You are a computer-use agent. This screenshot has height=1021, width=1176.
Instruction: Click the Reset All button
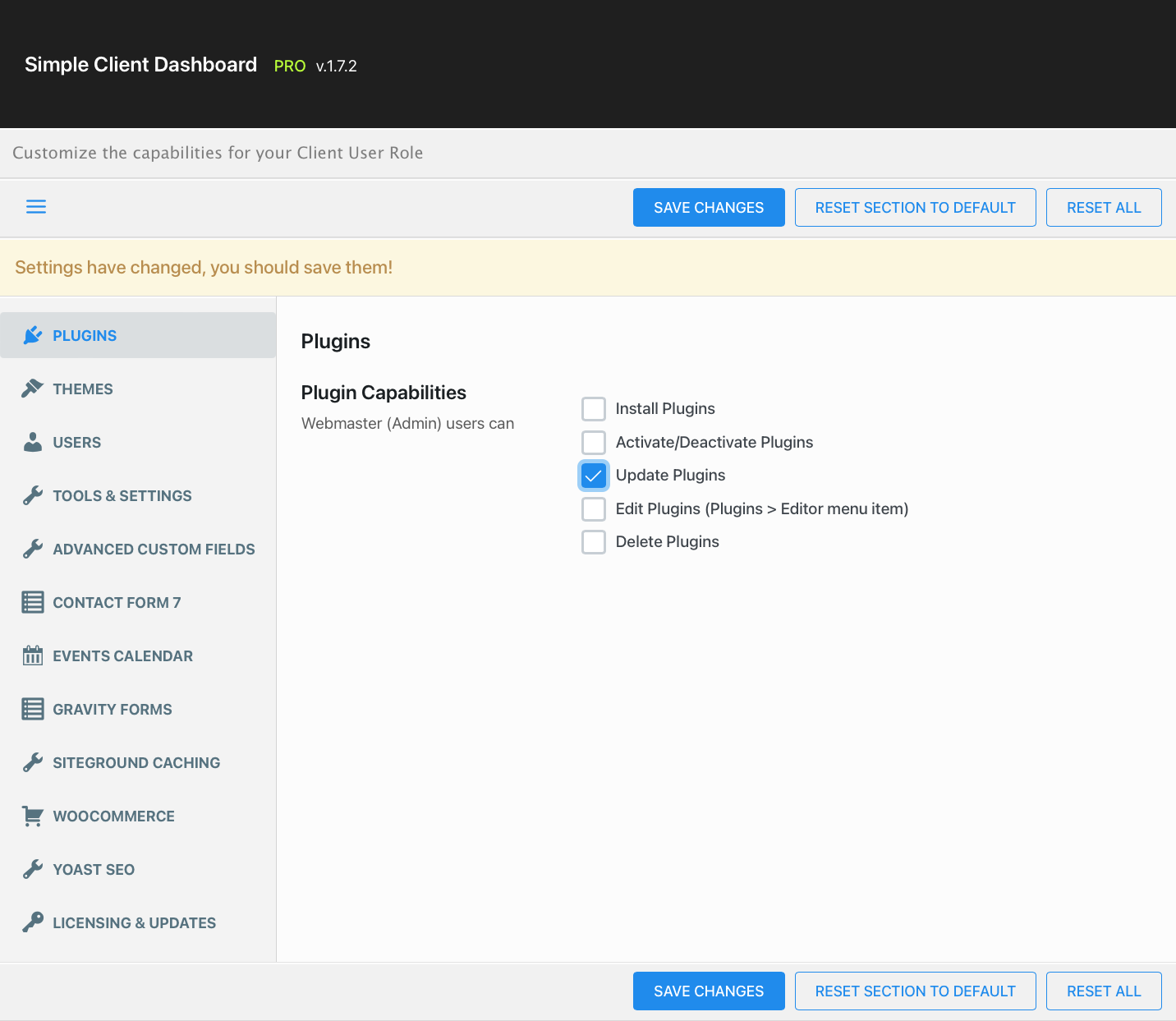[1103, 207]
